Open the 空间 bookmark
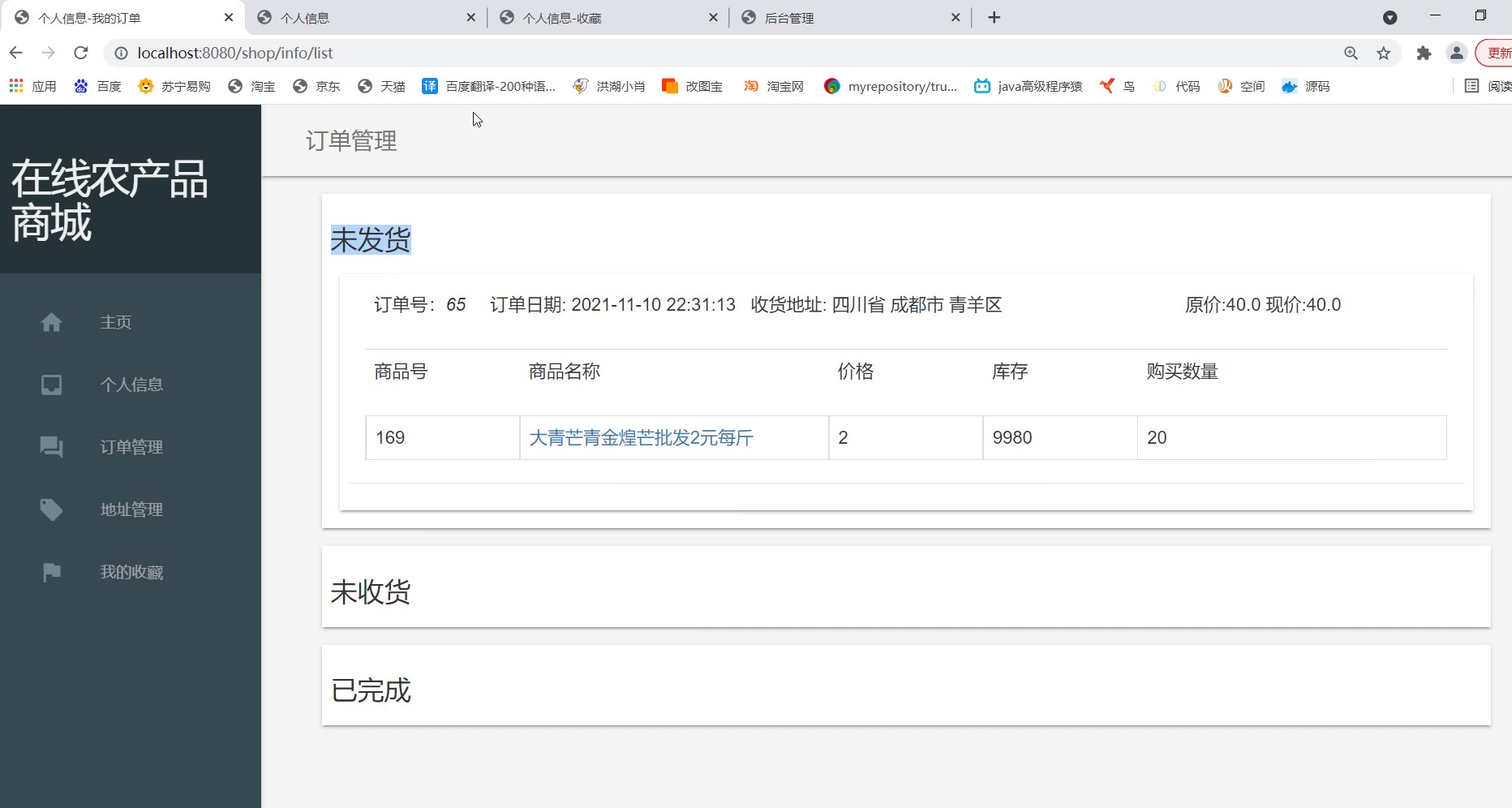Screen dimensions: 1512x808 coord(1241,86)
